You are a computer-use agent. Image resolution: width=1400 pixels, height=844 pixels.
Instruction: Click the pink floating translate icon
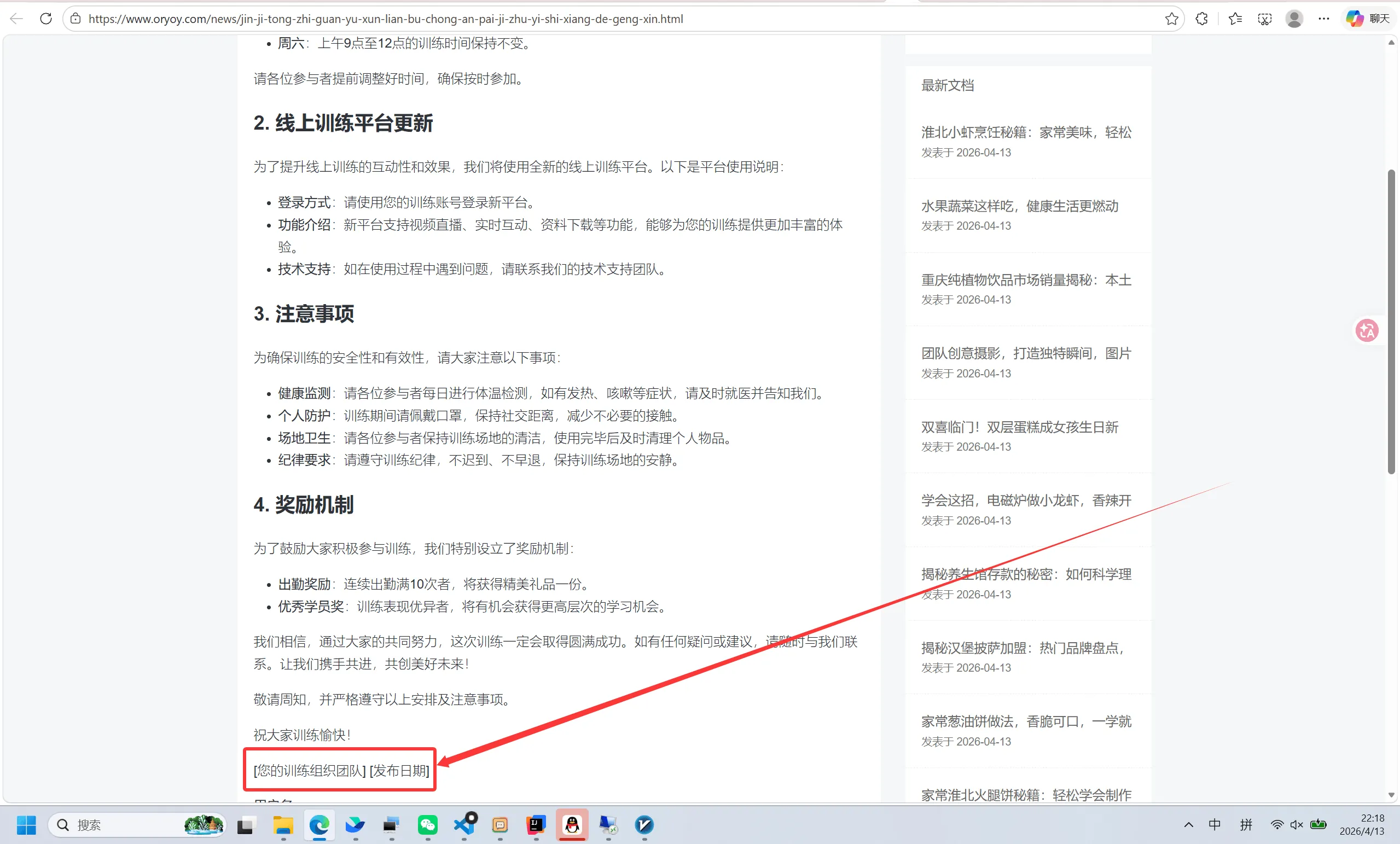coord(1367,330)
